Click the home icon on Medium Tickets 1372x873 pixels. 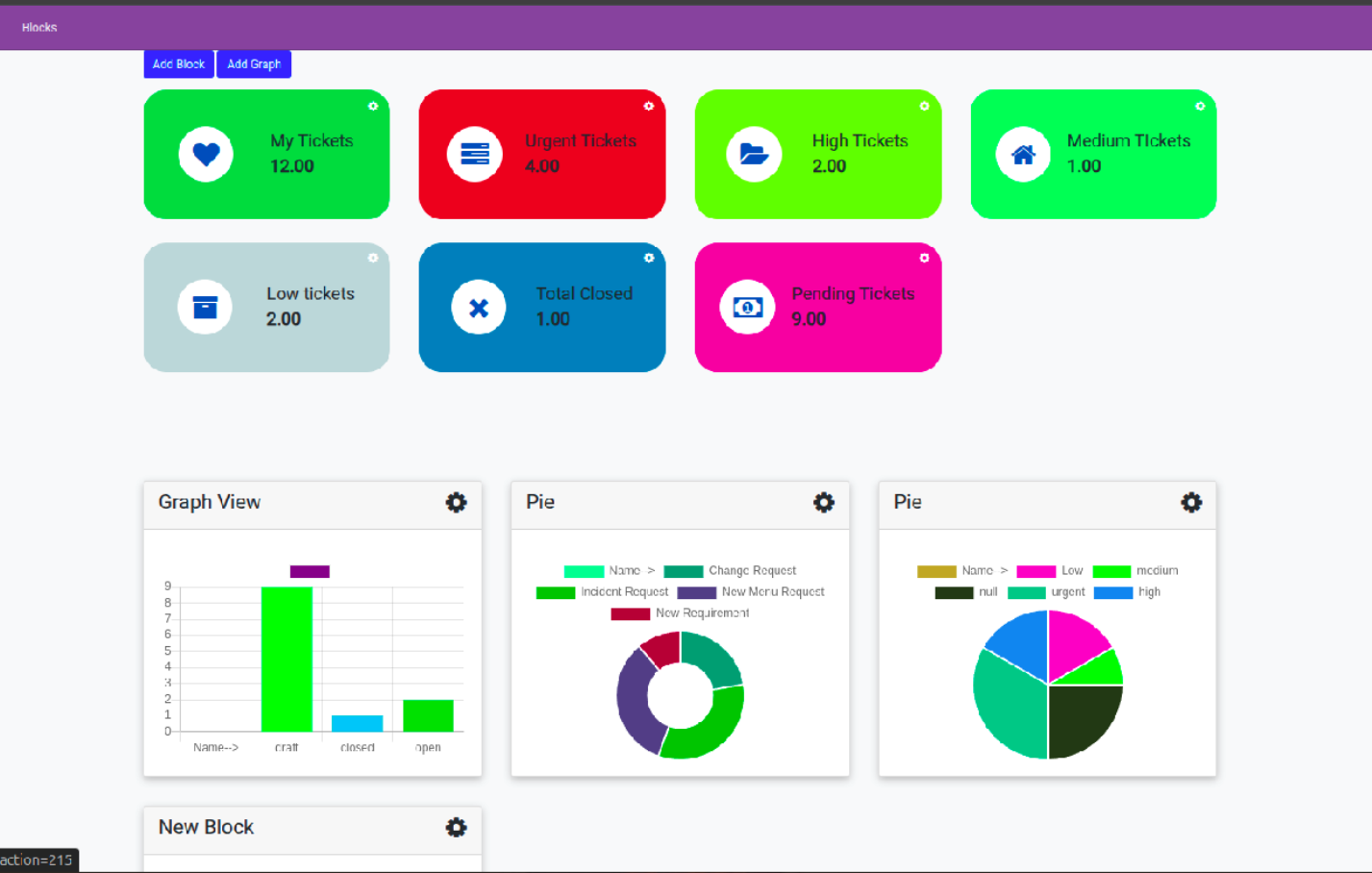tap(1023, 154)
